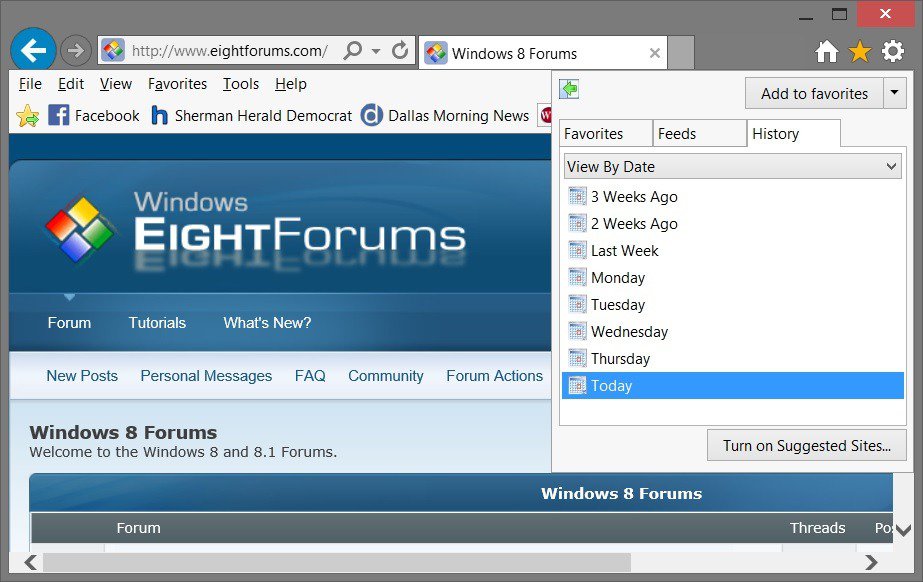This screenshot has height=582, width=923.
Task: Select the Windows 8 Forums browser tab
Action: tap(542, 53)
